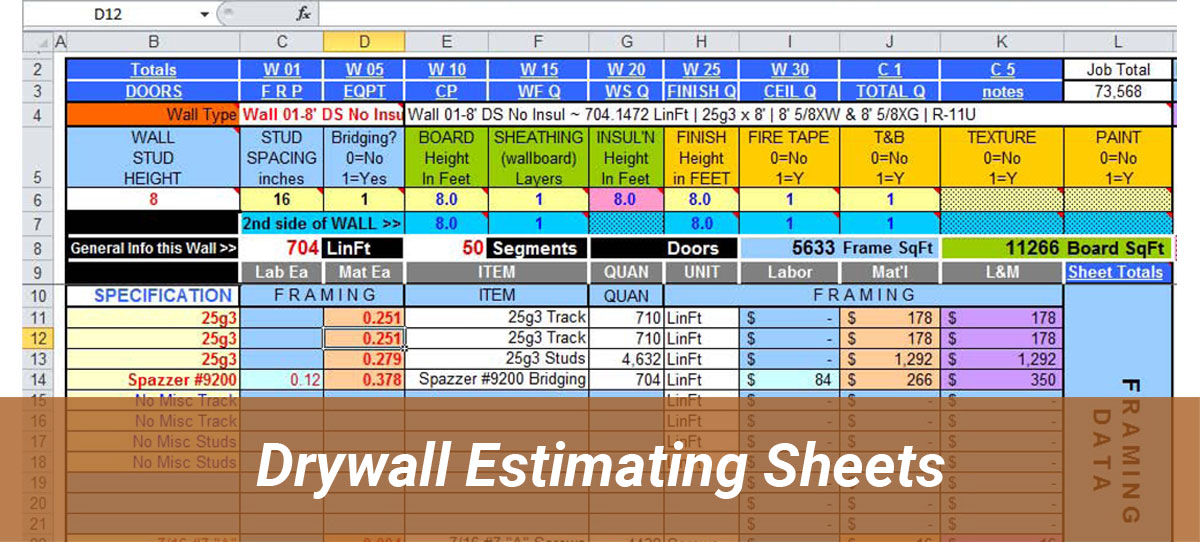Select the $84 labor cell
This screenshot has width=1200, height=542.
(x=789, y=380)
